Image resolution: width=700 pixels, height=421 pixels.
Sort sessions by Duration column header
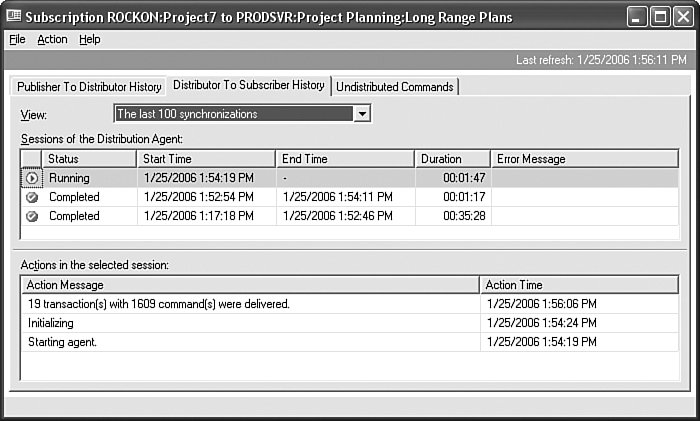click(x=452, y=159)
